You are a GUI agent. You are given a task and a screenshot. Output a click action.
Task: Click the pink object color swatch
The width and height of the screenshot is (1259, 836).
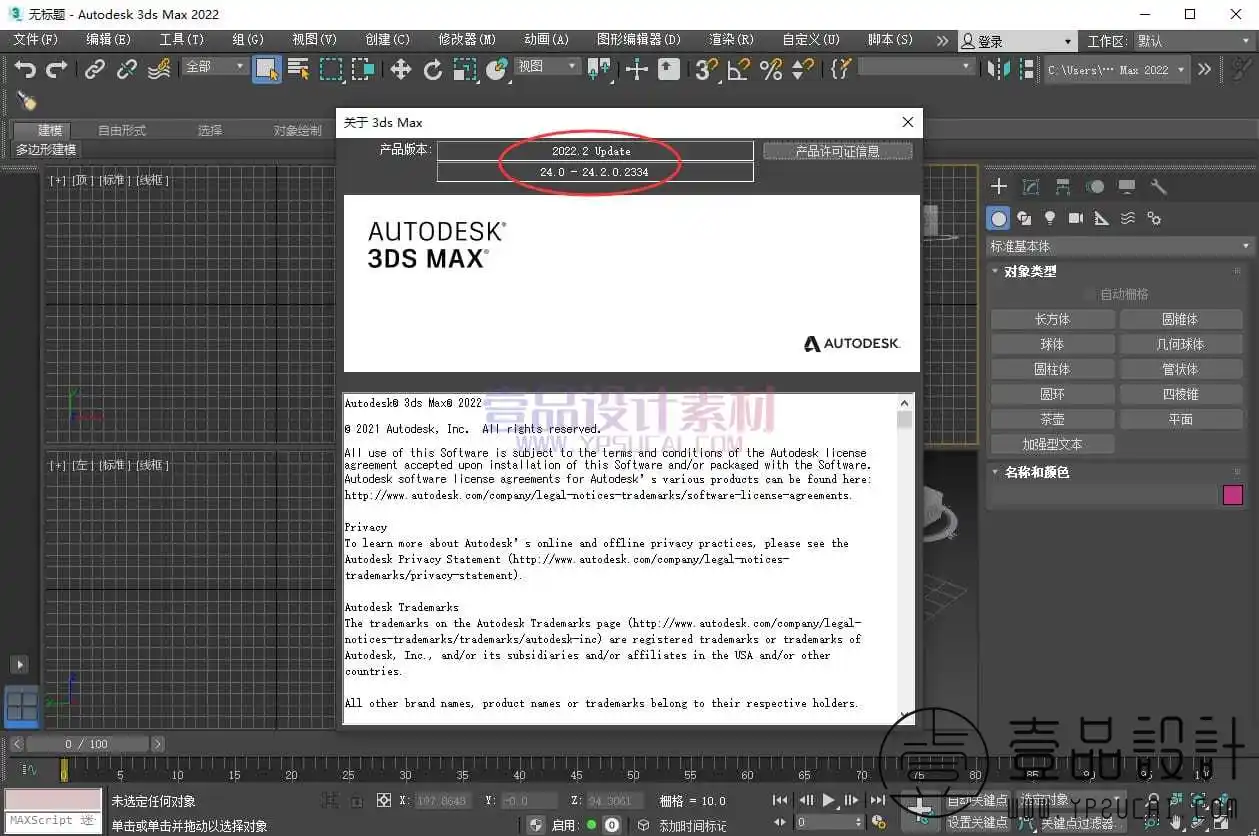1233,495
